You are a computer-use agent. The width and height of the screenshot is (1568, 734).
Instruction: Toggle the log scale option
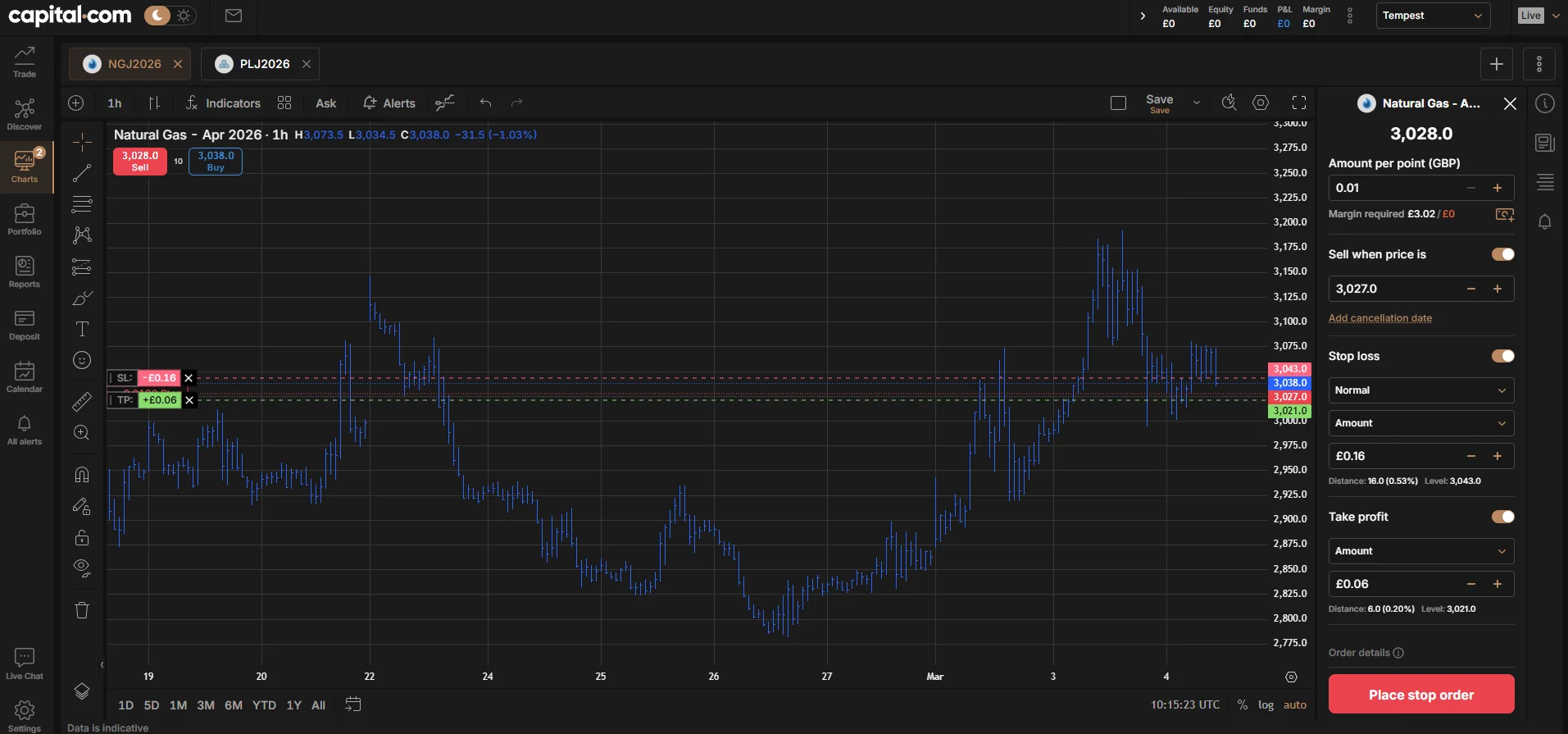point(1266,705)
